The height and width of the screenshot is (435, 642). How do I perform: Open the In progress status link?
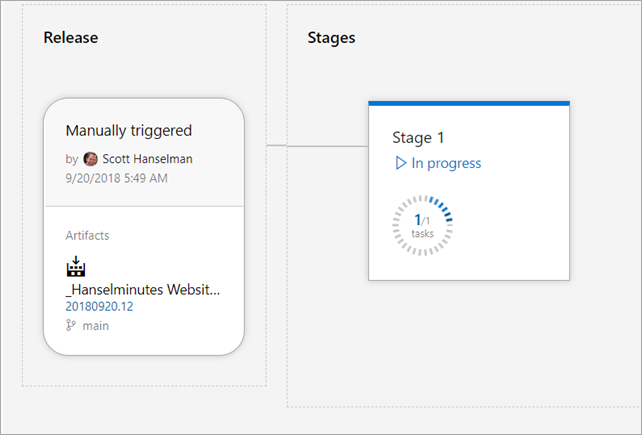tap(446, 163)
